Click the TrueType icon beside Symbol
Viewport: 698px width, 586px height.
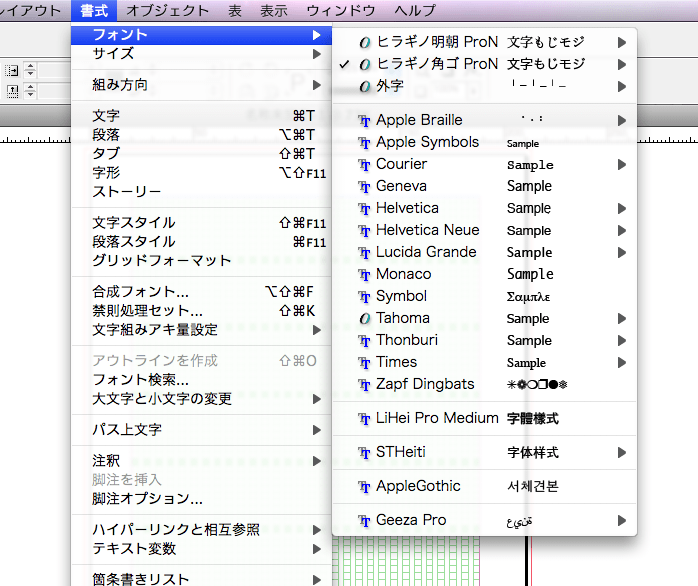pyautogui.click(x=365, y=297)
